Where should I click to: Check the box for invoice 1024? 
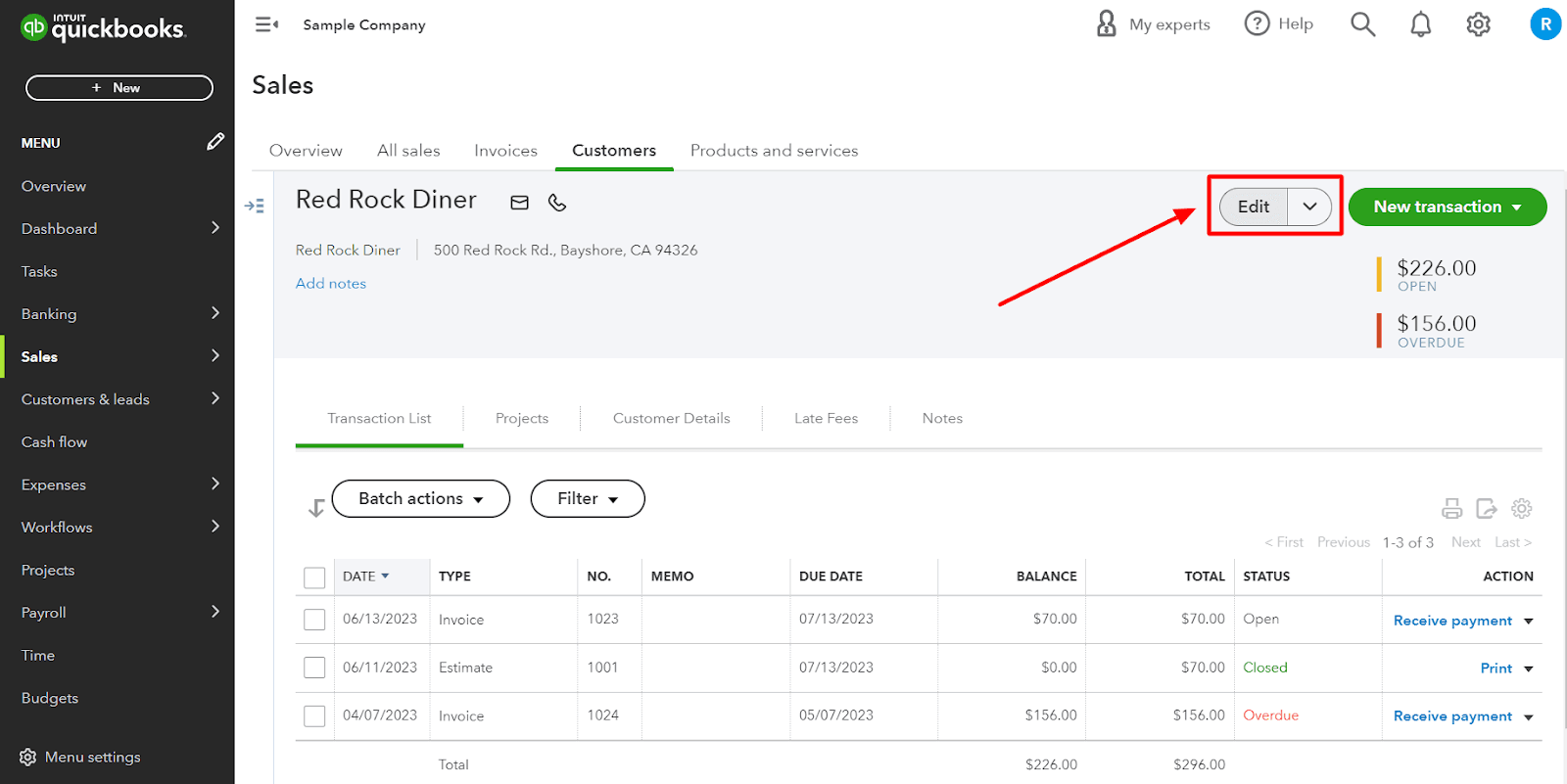coord(314,716)
